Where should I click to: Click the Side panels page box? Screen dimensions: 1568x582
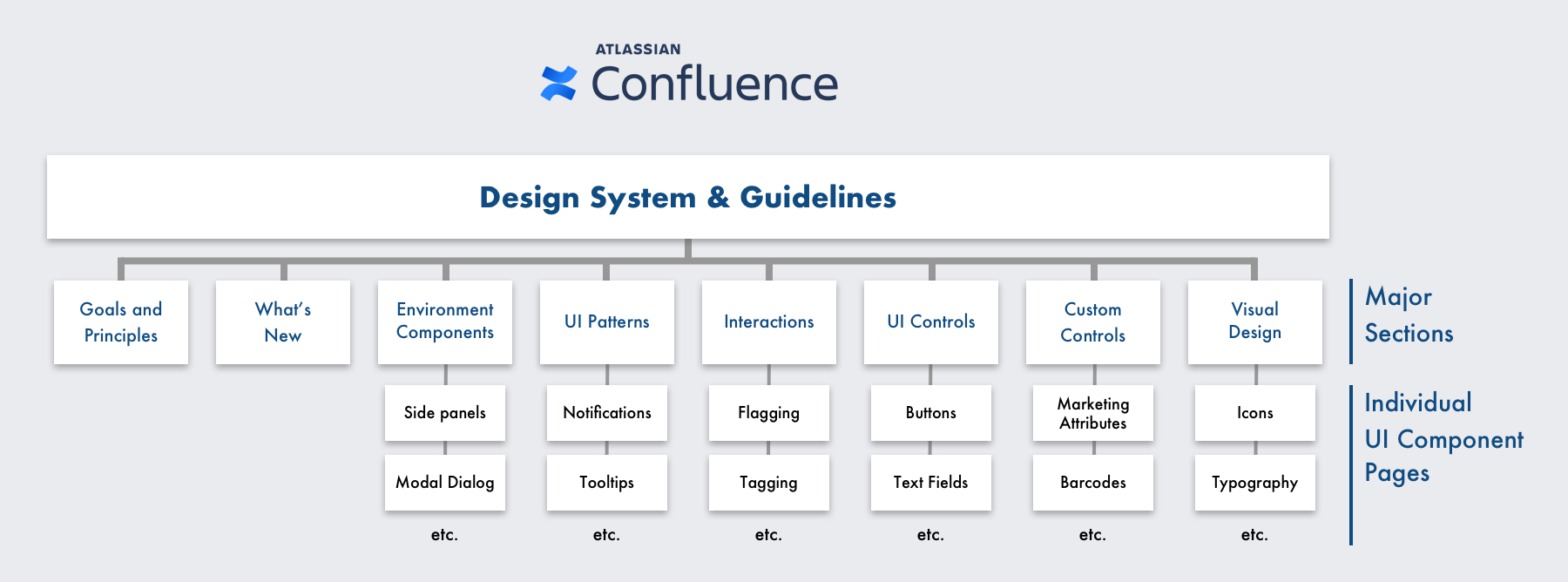(445, 413)
